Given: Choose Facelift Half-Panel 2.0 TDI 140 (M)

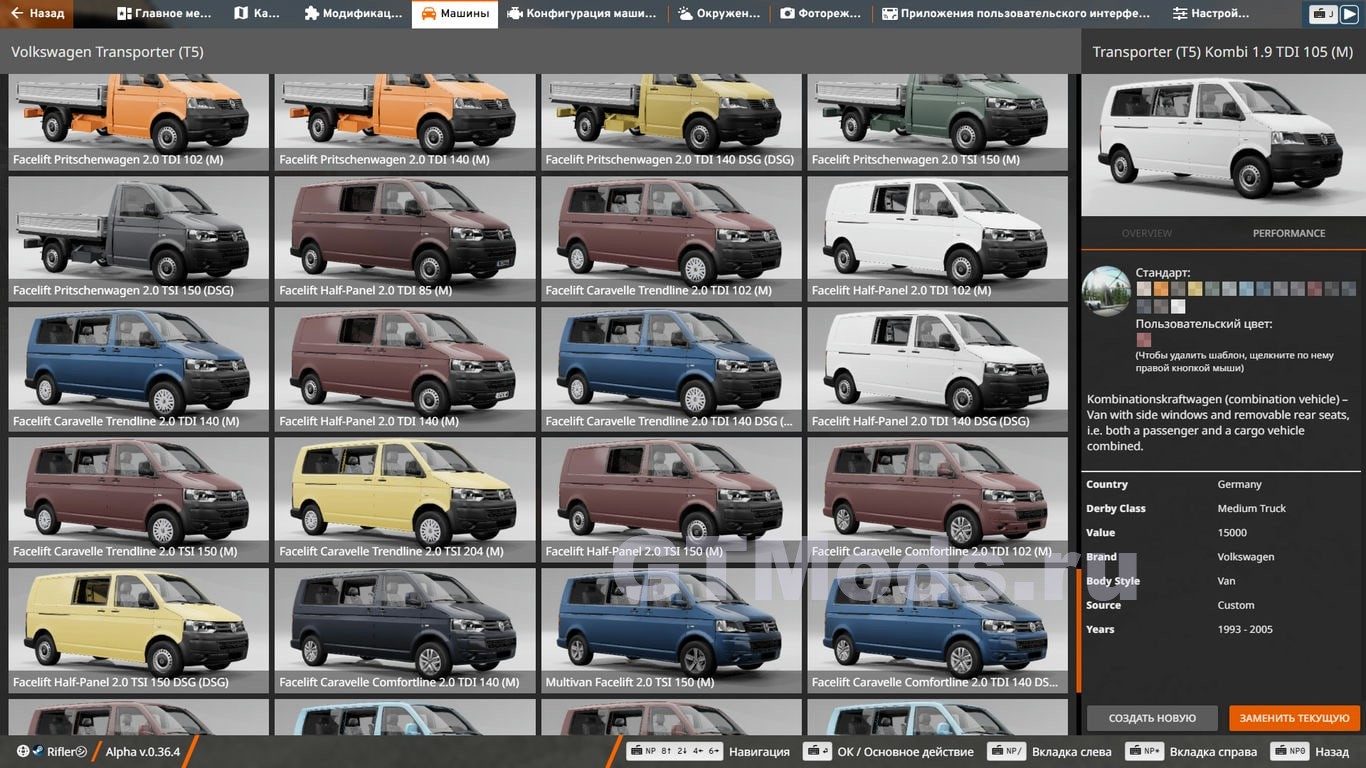Looking at the screenshot, I should pyautogui.click(x=405, y=369).
